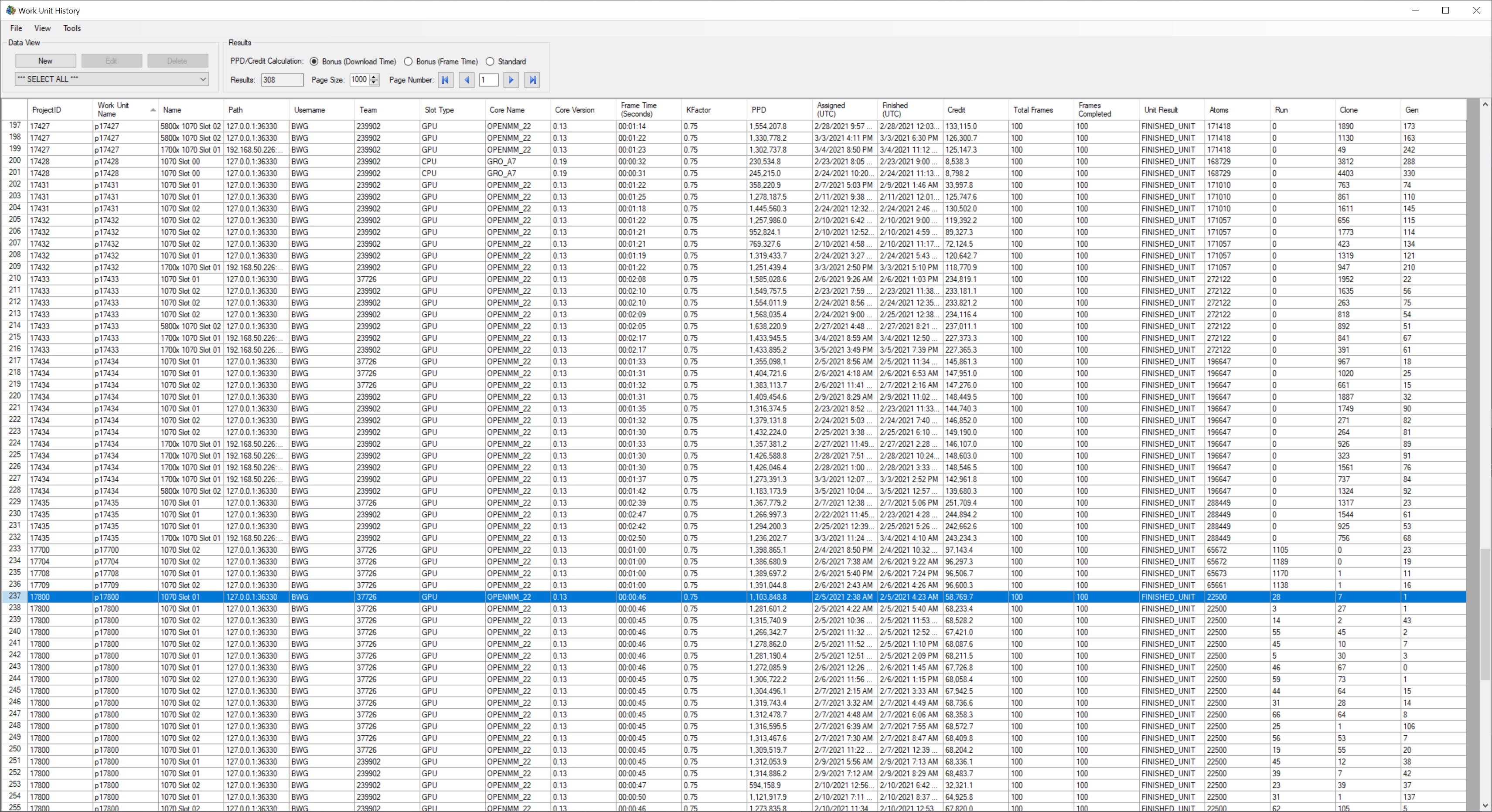The height and width of the screenshot is (812, 1492).
Task: Click the Work Unit History app icon
Action: point(10,10)
